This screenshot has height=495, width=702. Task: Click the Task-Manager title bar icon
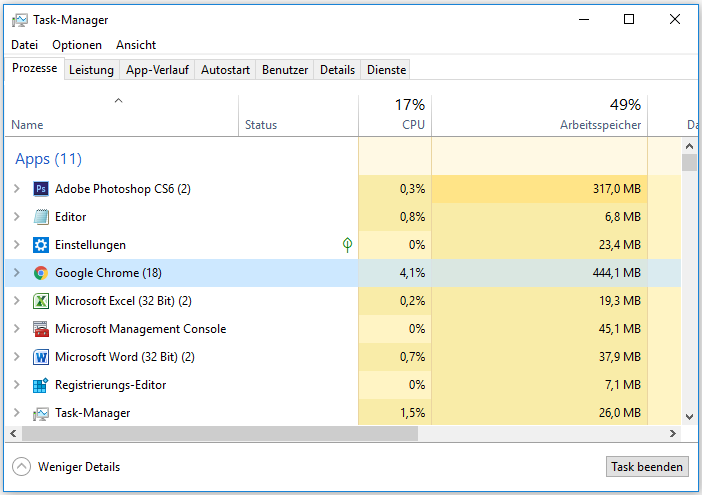pos(20,20)
